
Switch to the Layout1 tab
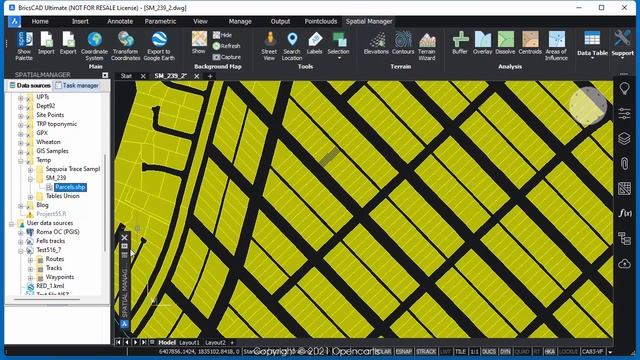click(x=189, y=342)
